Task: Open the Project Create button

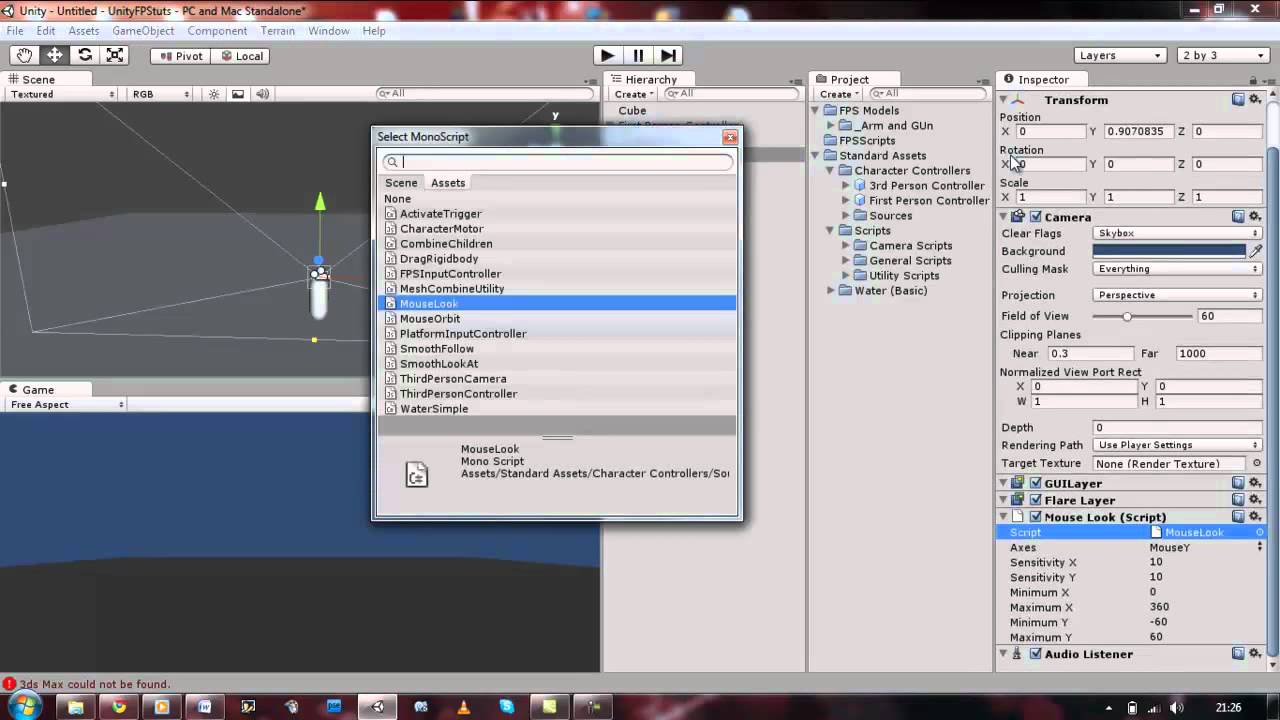Action: [838, 94]
